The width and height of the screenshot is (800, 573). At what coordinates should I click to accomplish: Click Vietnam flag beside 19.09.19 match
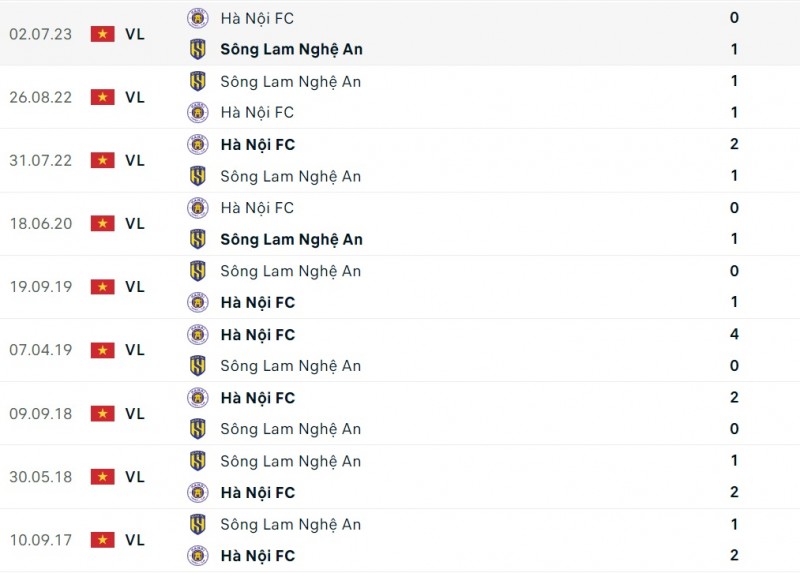click(x=102, y=287)
